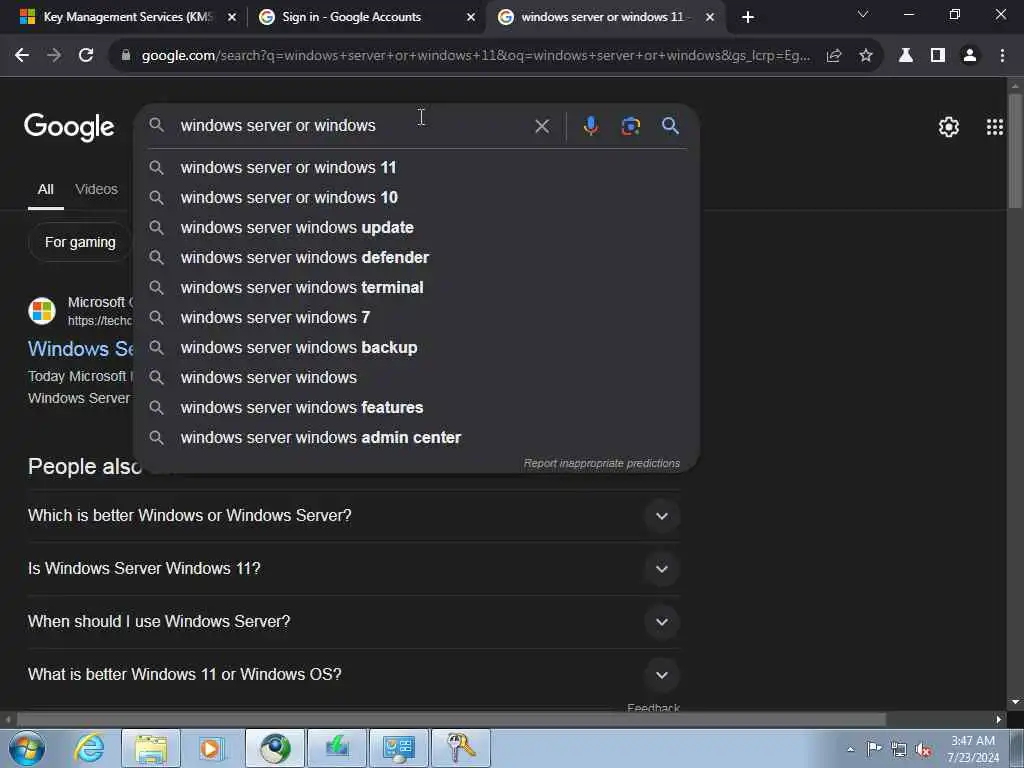Launch Internet Explorer from taskbar
The height and width of the screenshot is (768, 1024).
click(89, 748)
